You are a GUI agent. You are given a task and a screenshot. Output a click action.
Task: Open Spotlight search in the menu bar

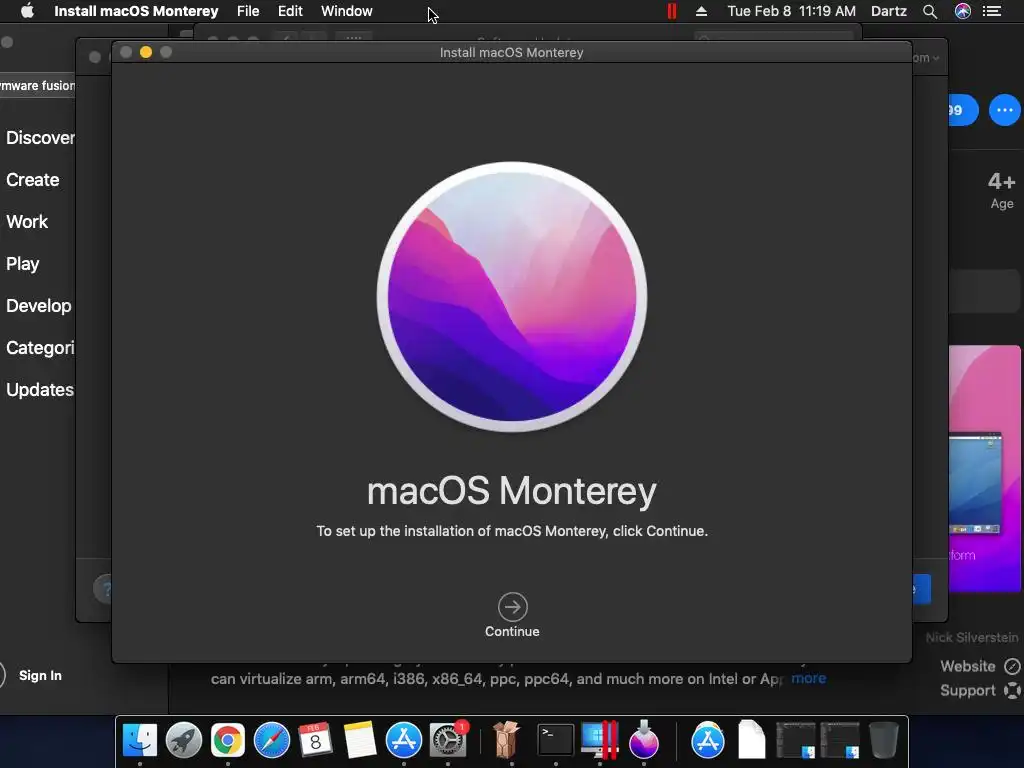click(930, 11)
